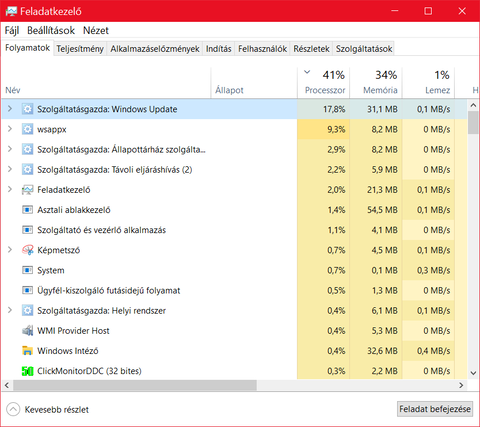The image size is (480, 427).
Task: Expand the wsappx process group
Action: click(x=10, y=129)
